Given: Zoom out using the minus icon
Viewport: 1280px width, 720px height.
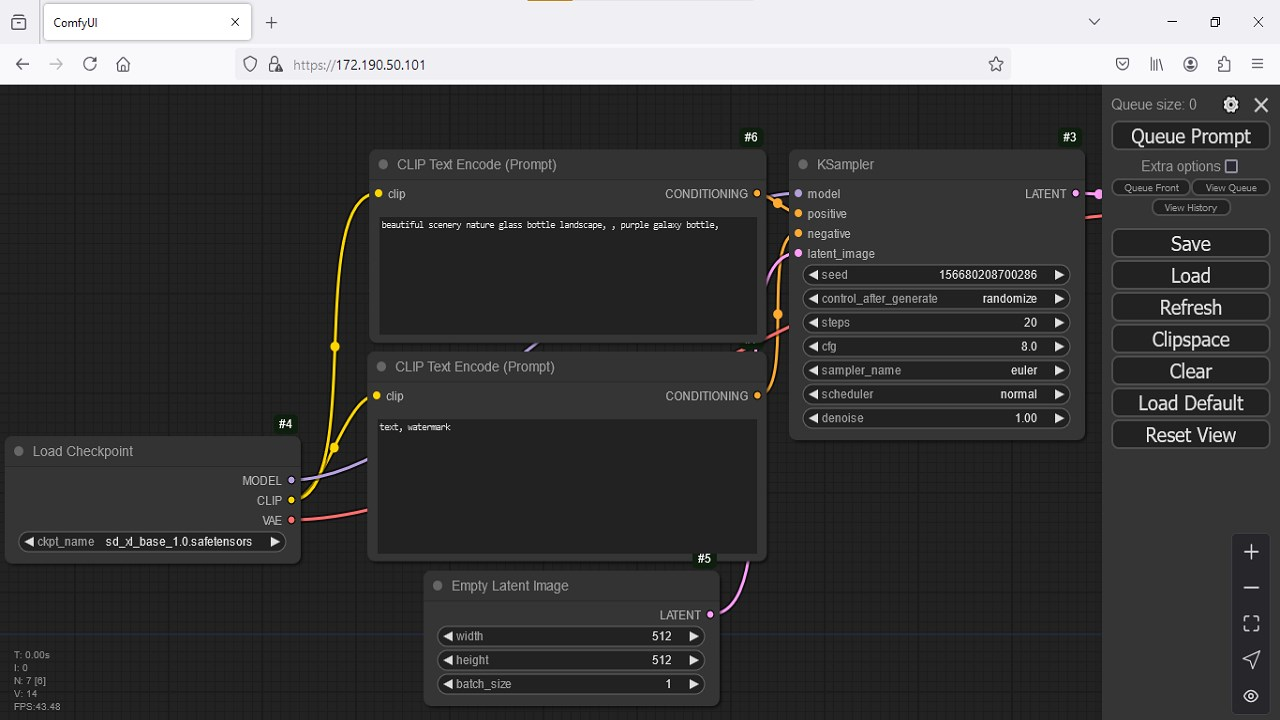Looking at the screenshot, I should coord(1251,588).
